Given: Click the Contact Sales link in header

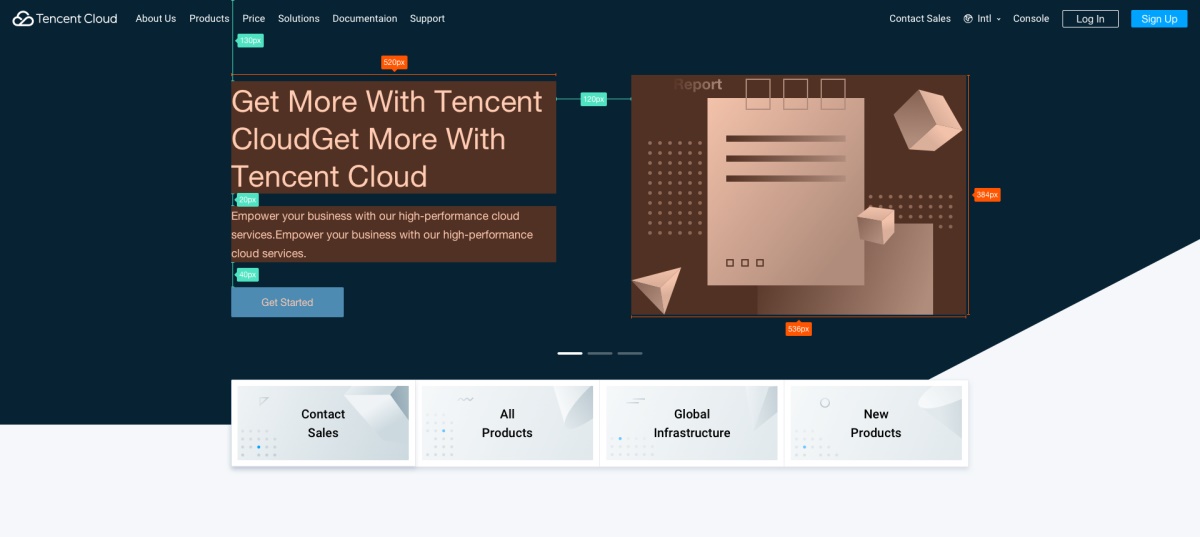Looking at the screenshot, I should pos(920,18).
